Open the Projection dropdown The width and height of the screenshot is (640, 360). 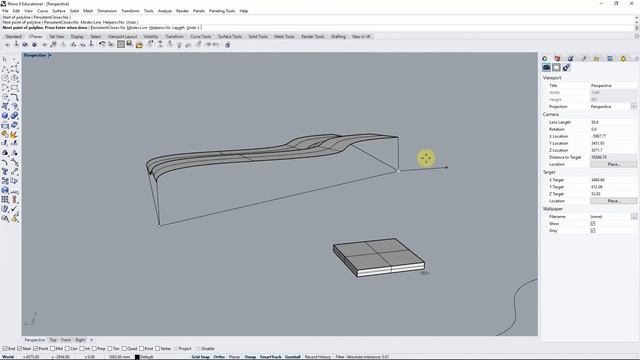tap(633, 107)
